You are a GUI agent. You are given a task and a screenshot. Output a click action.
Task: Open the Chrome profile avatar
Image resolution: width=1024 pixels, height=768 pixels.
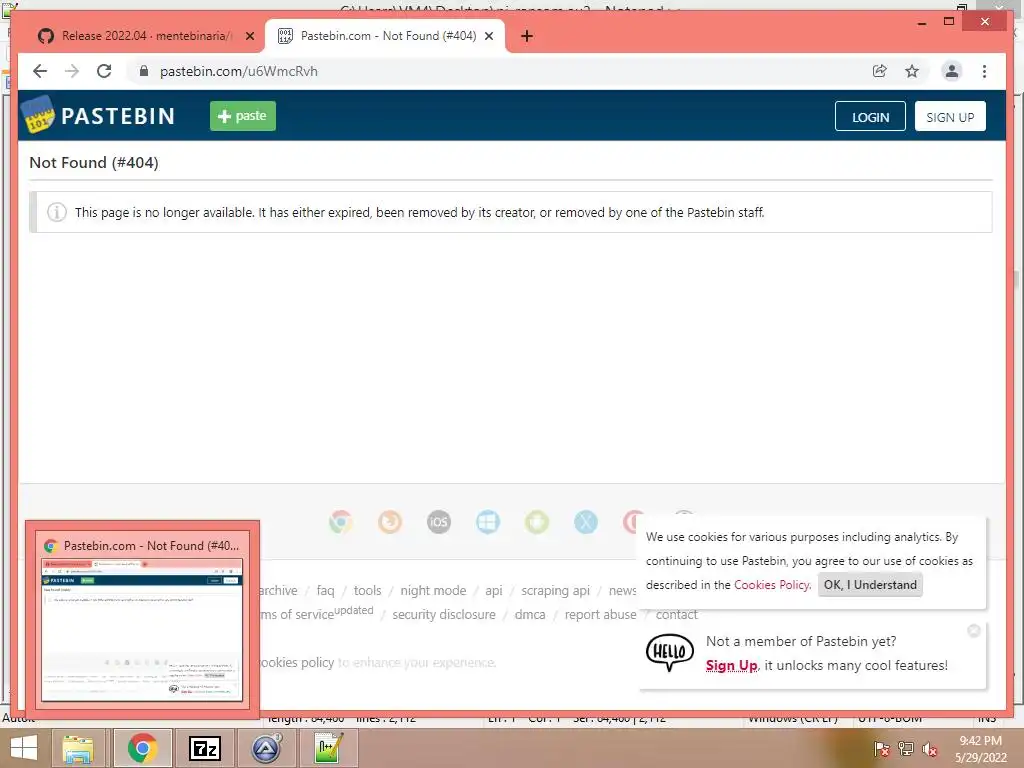click(952, 71)
